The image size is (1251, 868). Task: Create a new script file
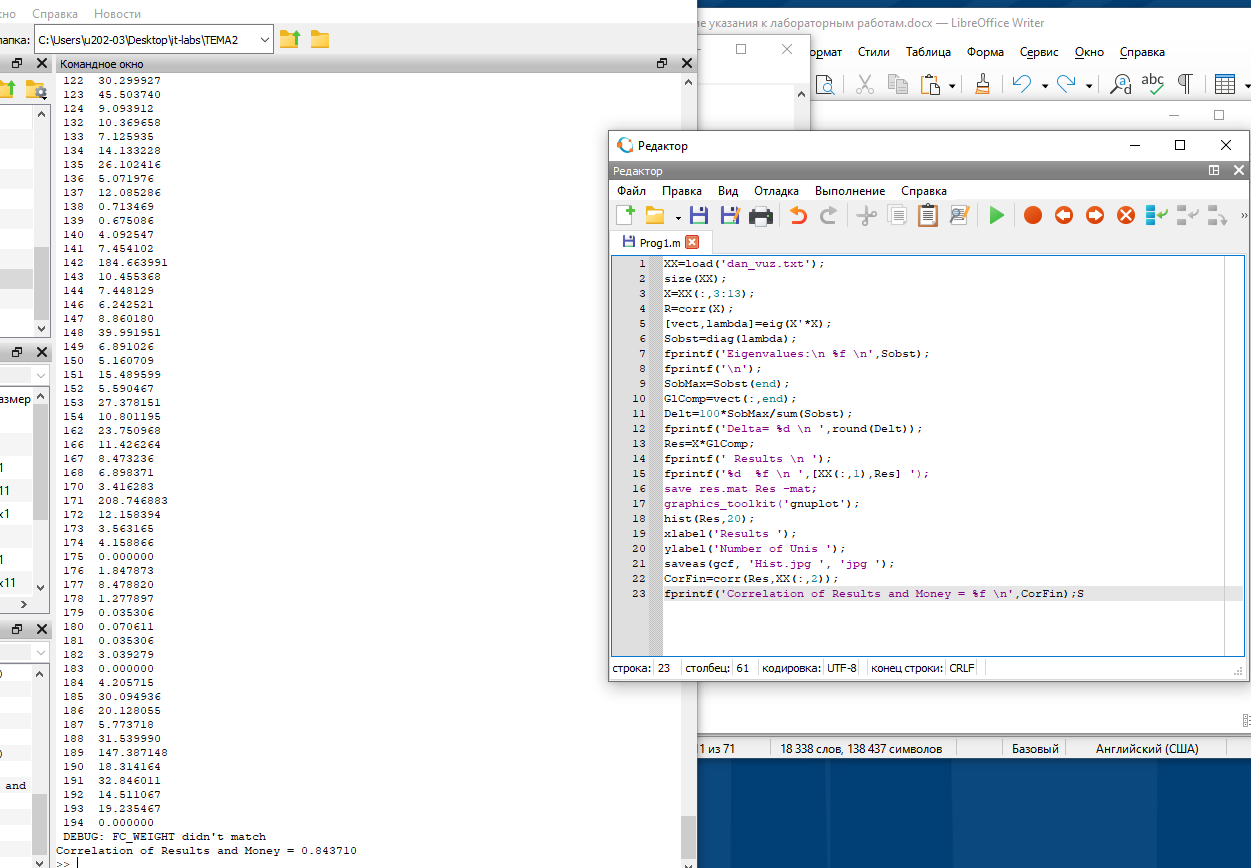click(625, 215)
